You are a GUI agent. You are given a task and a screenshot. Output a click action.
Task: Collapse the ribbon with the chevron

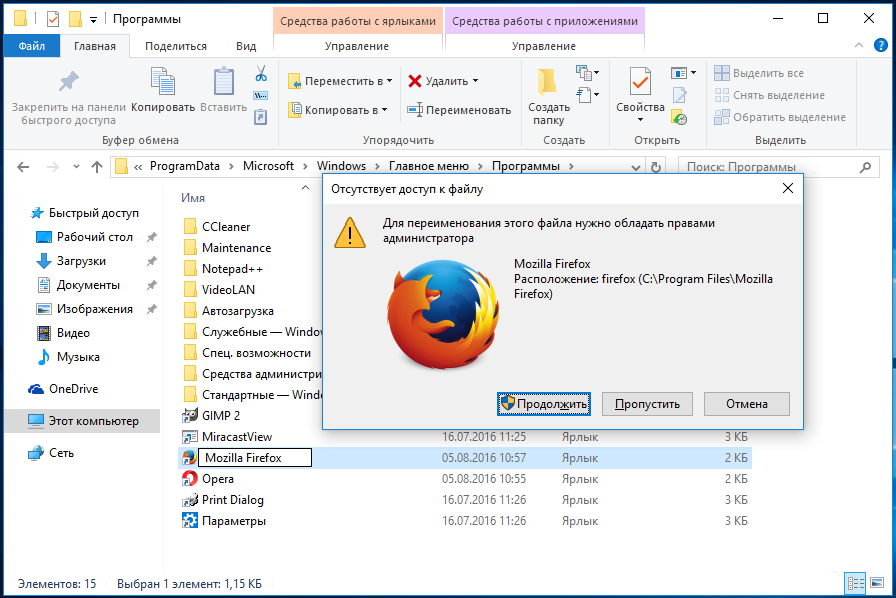(858, 46)
